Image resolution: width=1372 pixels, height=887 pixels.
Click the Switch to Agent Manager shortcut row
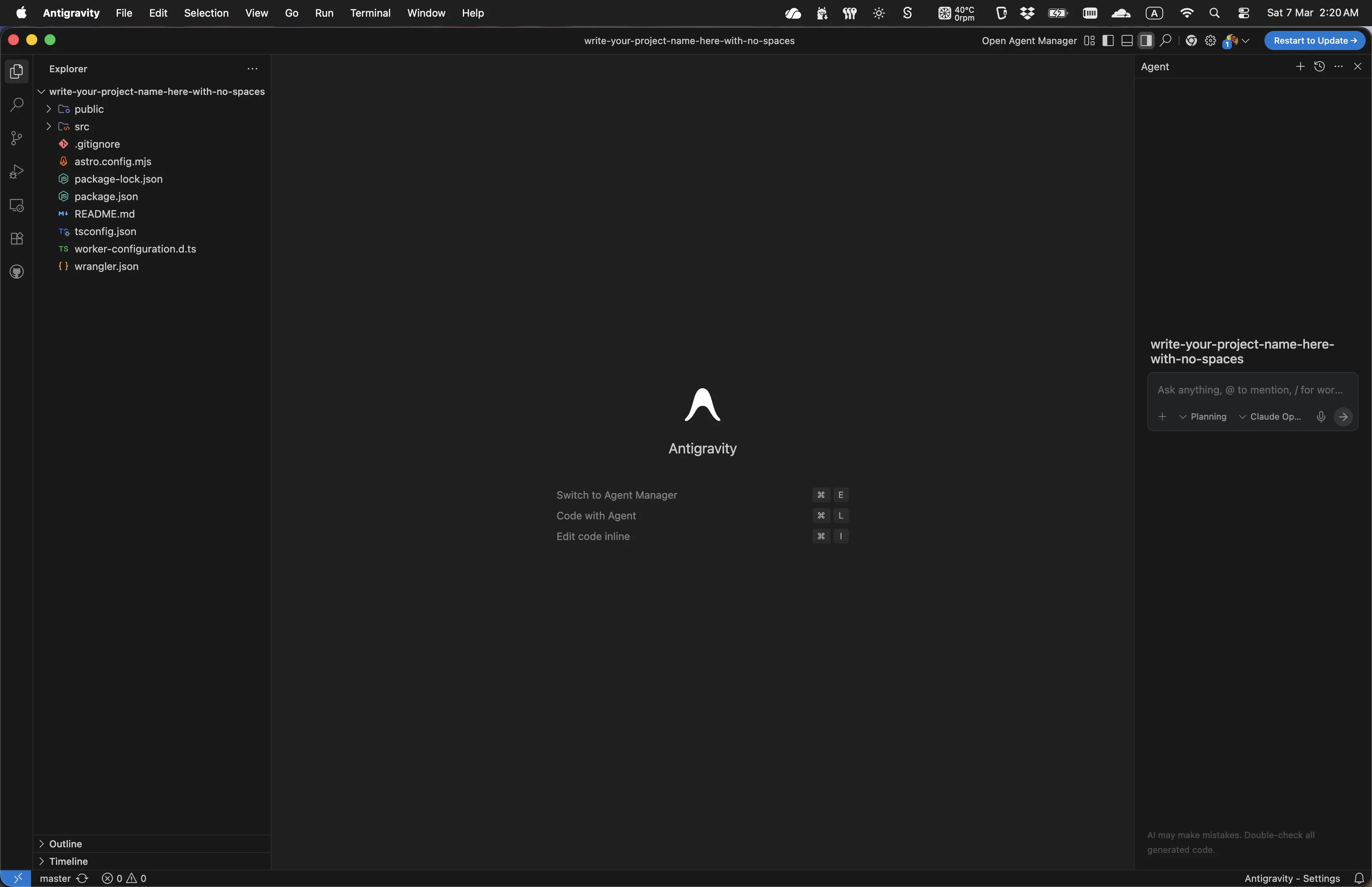coord(702,495)
